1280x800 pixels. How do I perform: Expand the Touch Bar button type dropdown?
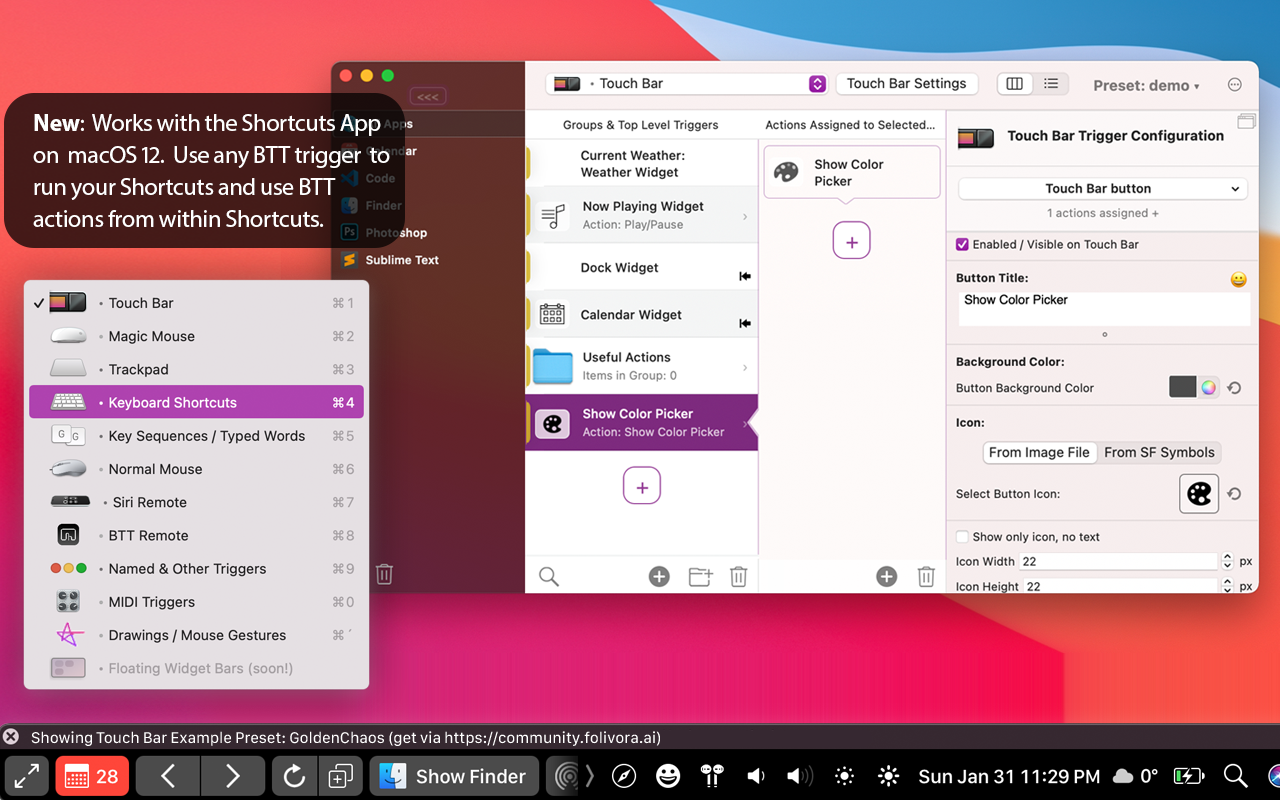[x=1101, y=188]
